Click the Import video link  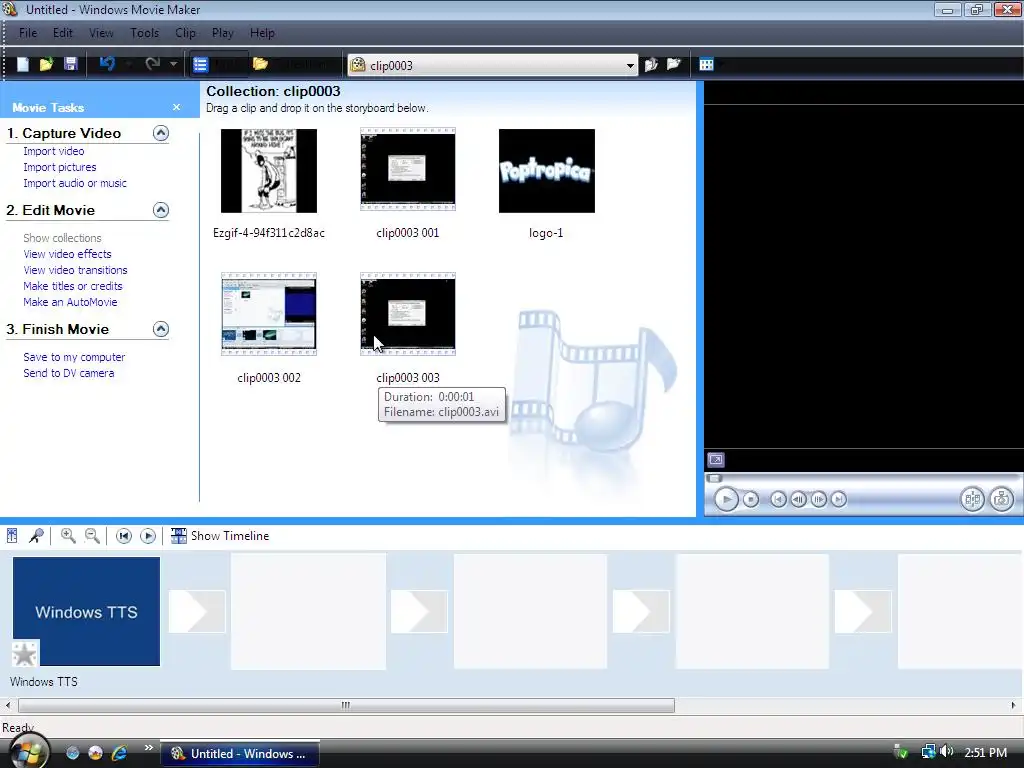tap(54, 152)
